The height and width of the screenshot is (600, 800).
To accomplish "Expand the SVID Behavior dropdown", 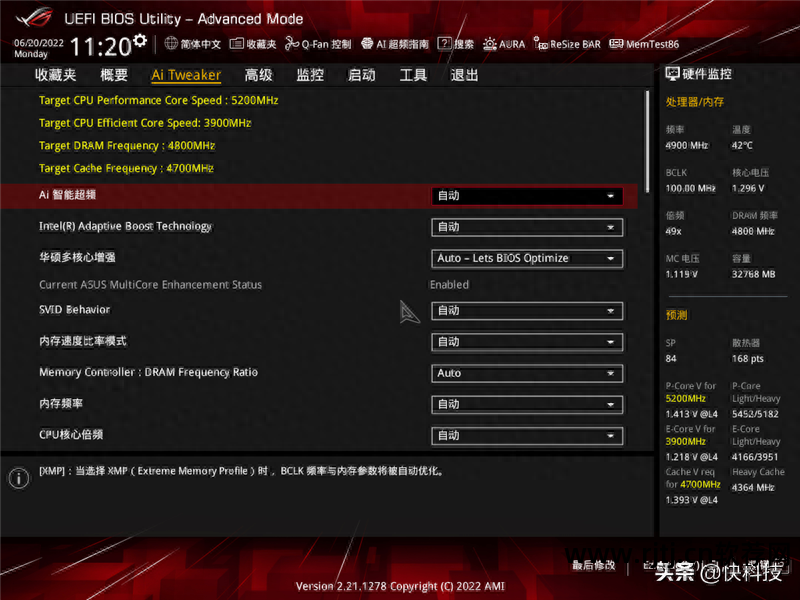I will click(527, 311).
